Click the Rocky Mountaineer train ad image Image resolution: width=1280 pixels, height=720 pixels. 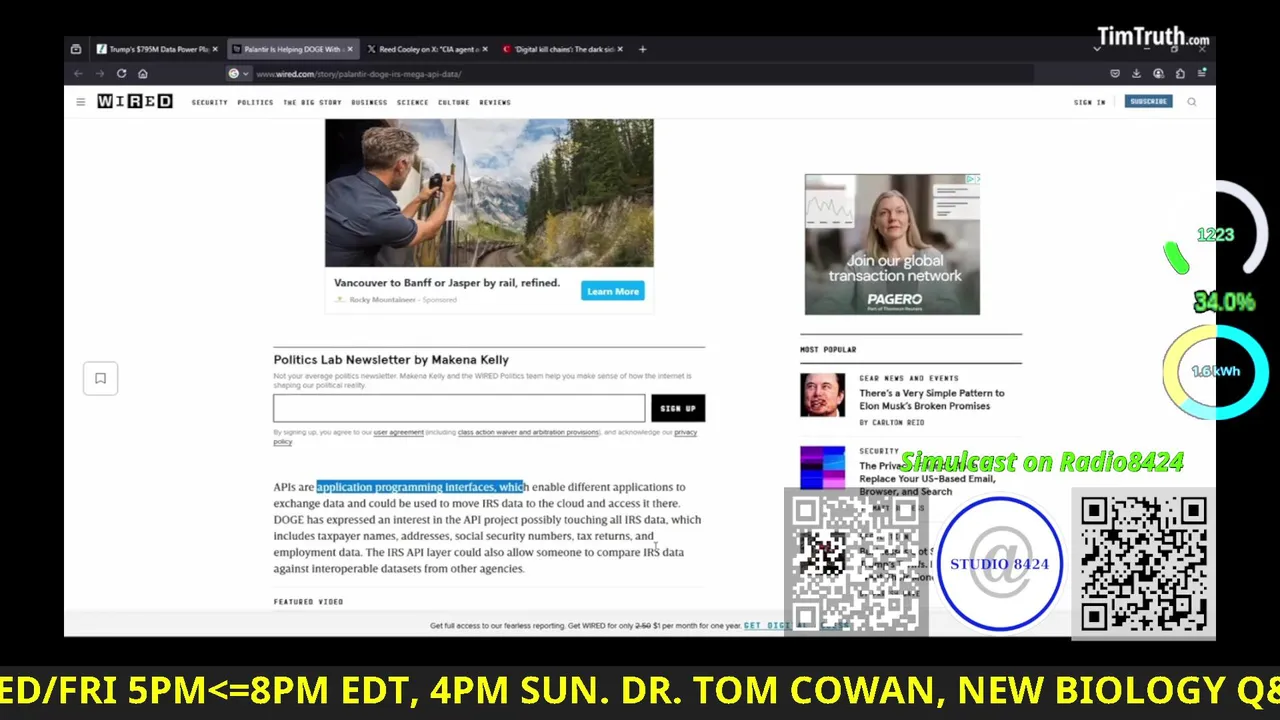pyautogui.click(x=489, y=193)
